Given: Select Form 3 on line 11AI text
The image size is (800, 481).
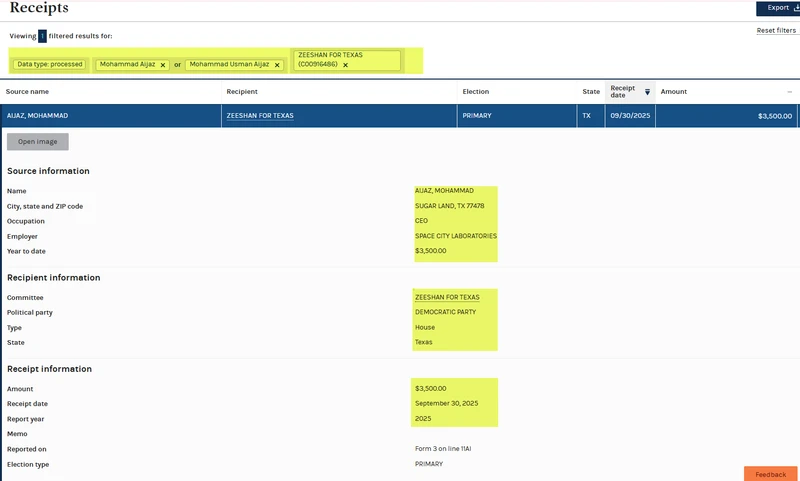Looking at the screenshot, I should coord(443,449).
